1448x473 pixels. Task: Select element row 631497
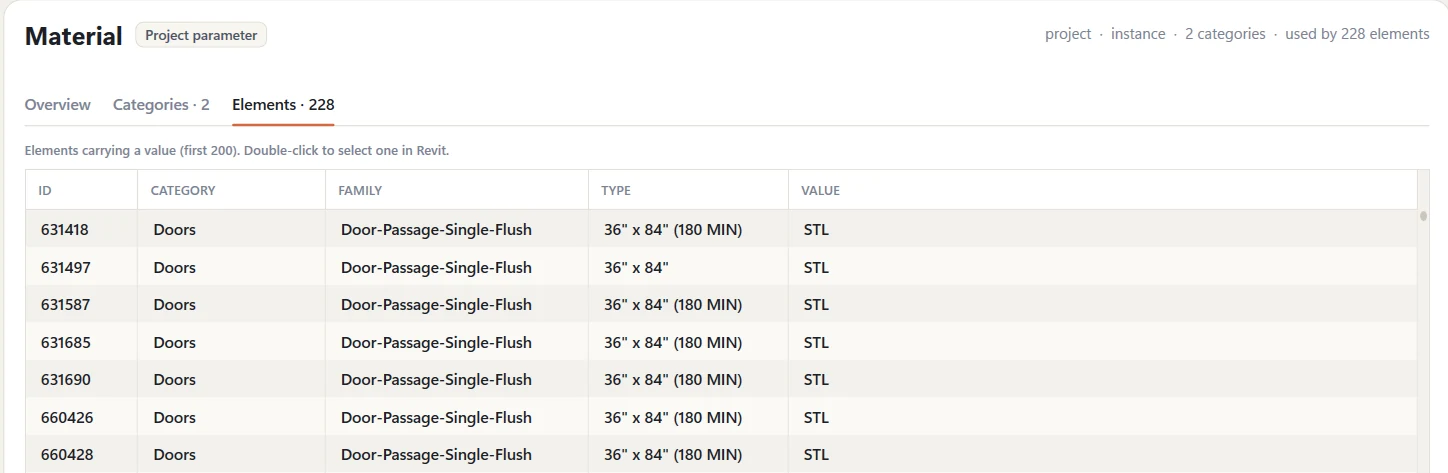tap(721, 267)
